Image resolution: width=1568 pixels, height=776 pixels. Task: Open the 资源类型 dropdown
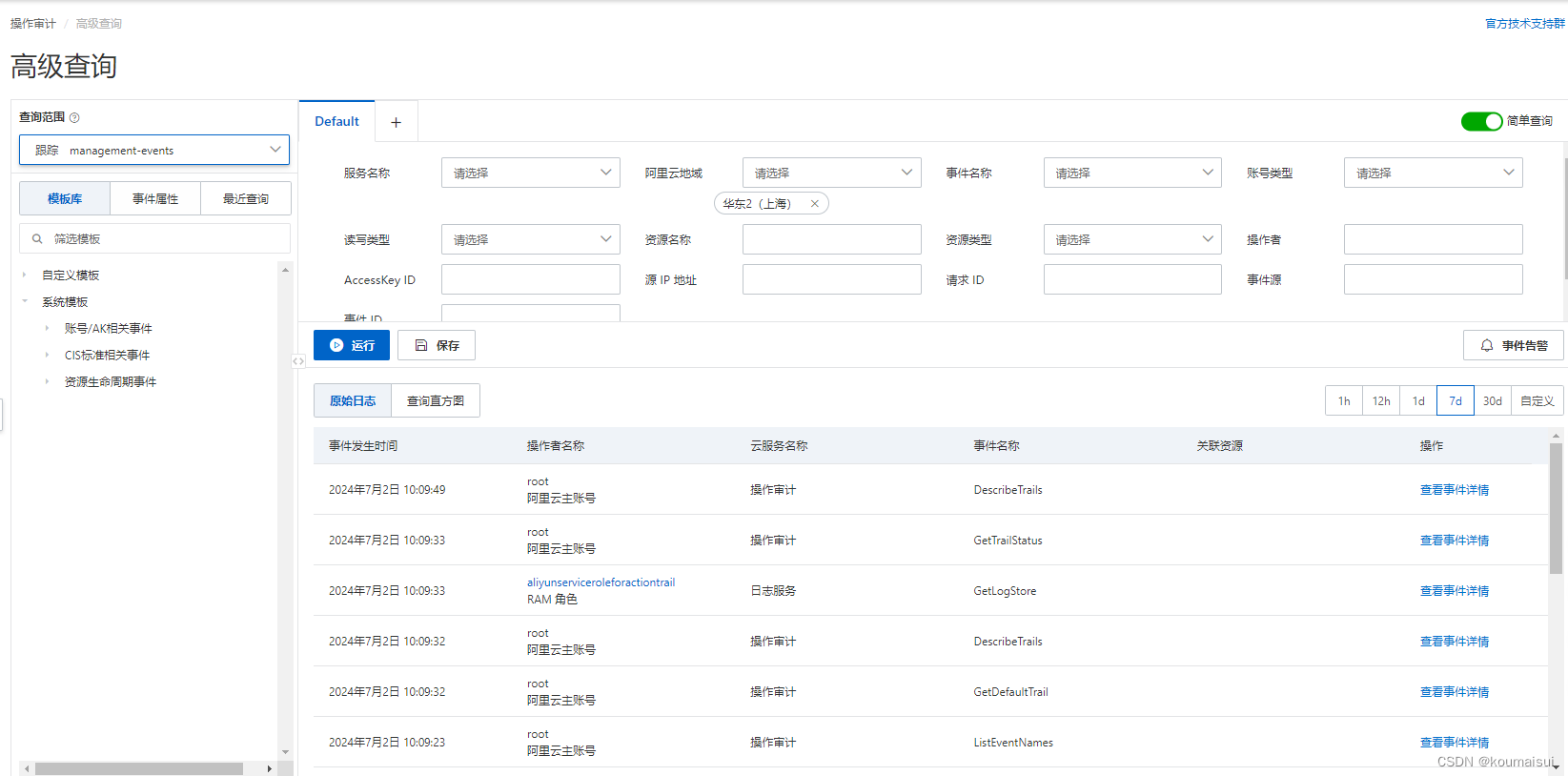pos(1132,239)
